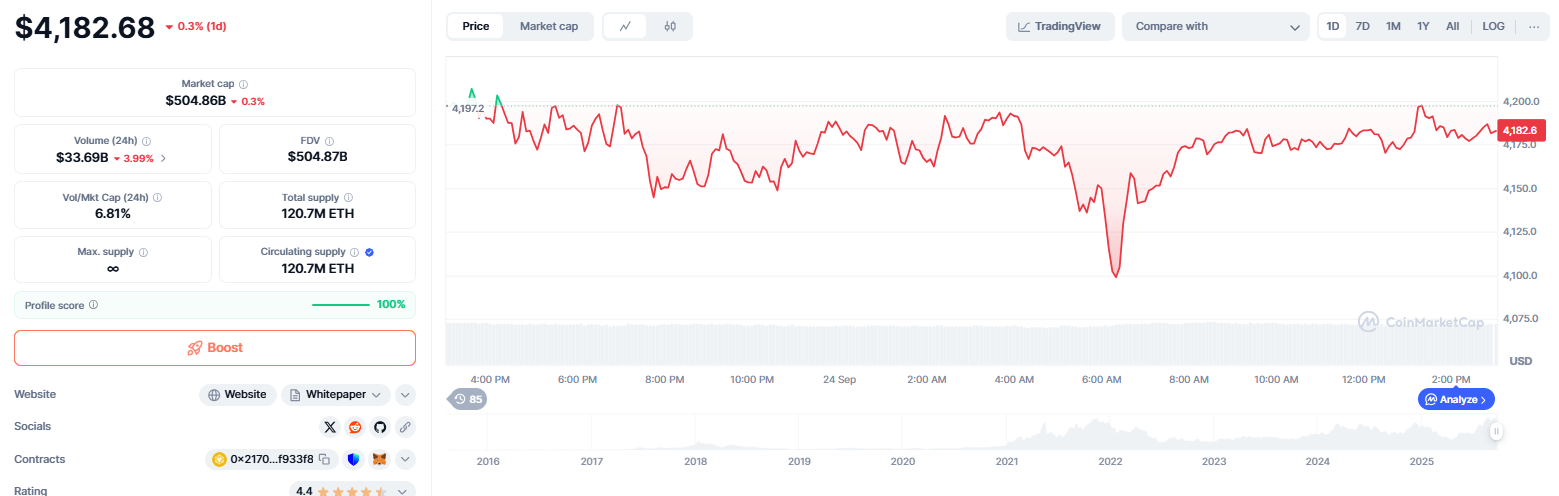The width and height of the screenshot is (1559, 496).
Task: Toggle LOG scale on the chart
Action: [x=1493, y=26]
